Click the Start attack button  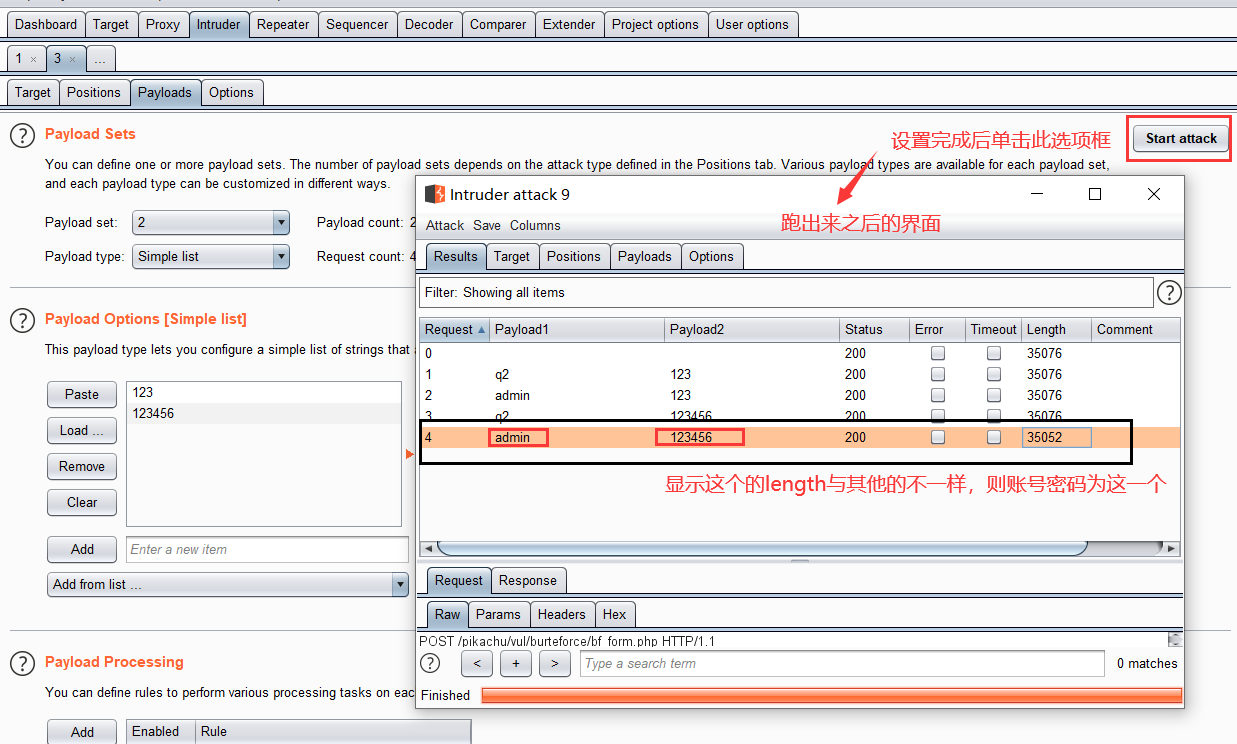1181,138
